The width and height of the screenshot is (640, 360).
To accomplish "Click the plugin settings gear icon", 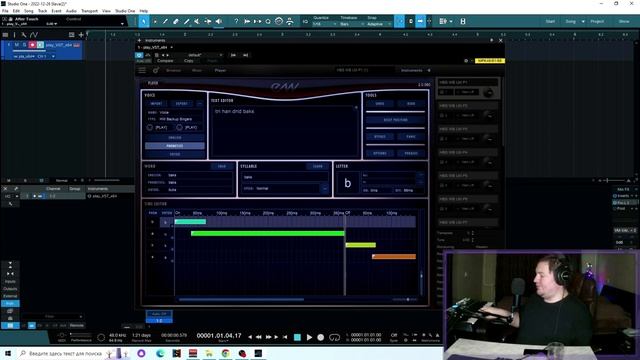I will click(x=466, y=61).
